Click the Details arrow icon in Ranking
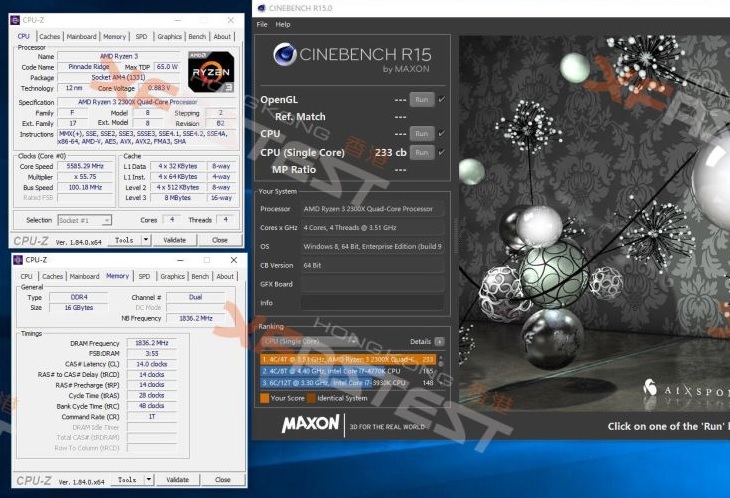Screen dimensions: 730x498 439,342
